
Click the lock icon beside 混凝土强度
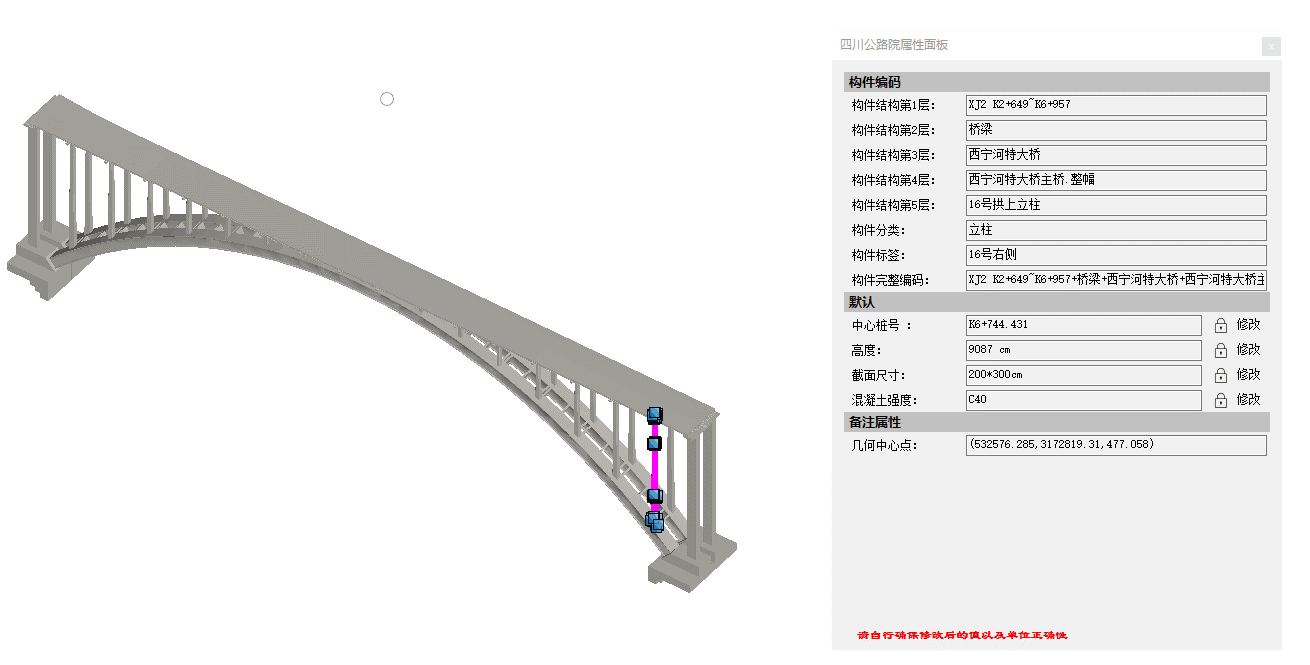pos(1221,399)
